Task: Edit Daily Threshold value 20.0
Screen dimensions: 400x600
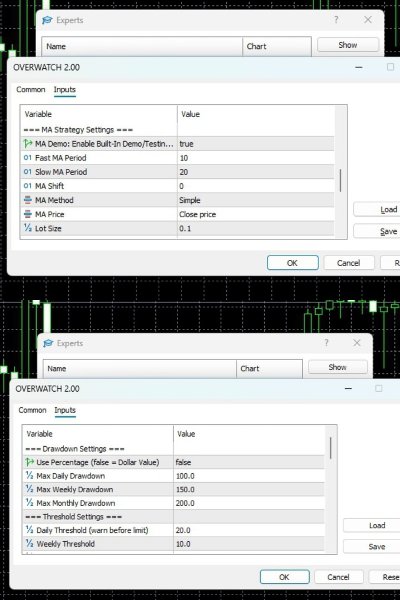Action: [249, 530]
